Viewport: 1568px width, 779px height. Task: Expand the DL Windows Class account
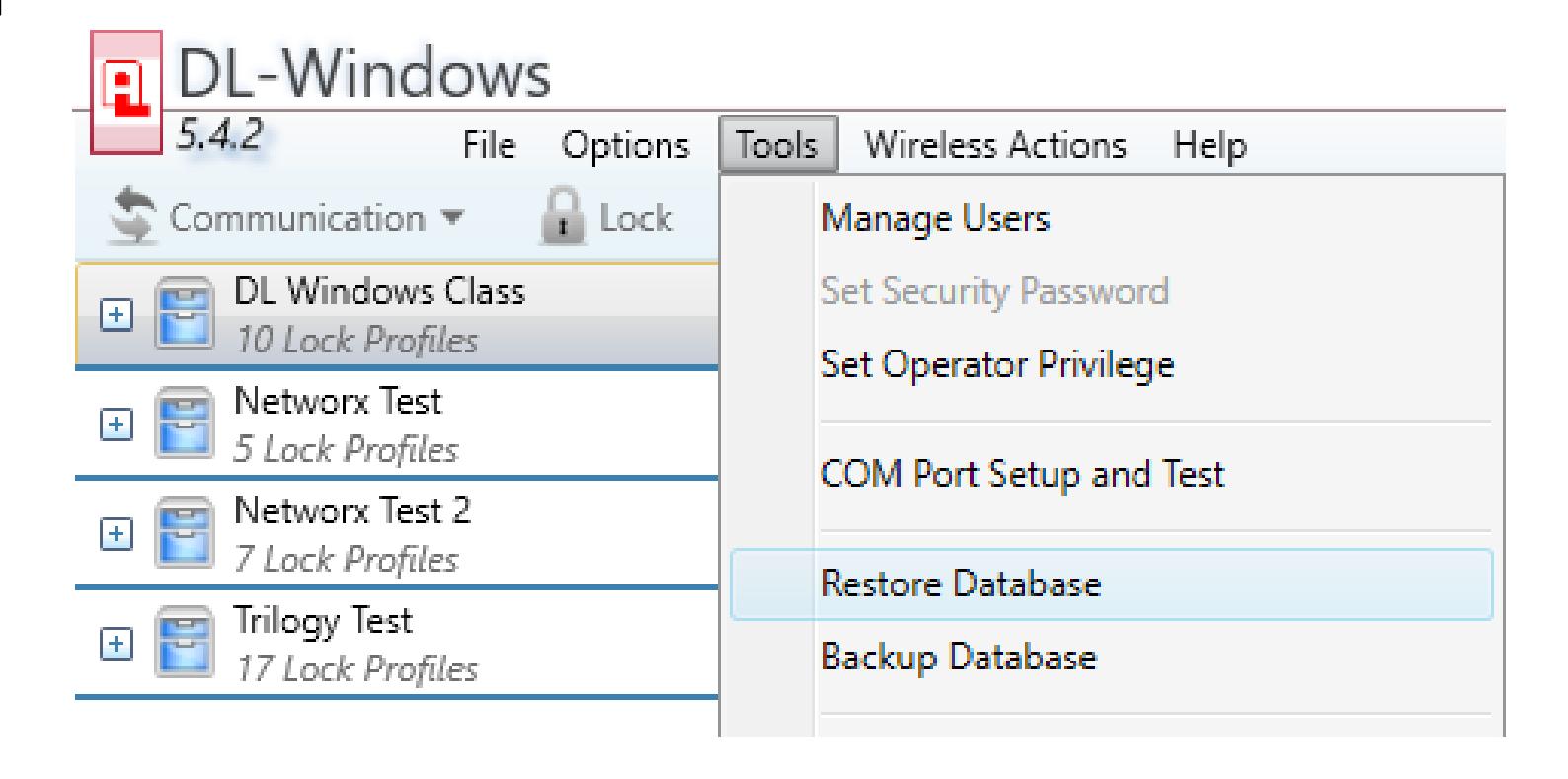click(x=117, y=316)
